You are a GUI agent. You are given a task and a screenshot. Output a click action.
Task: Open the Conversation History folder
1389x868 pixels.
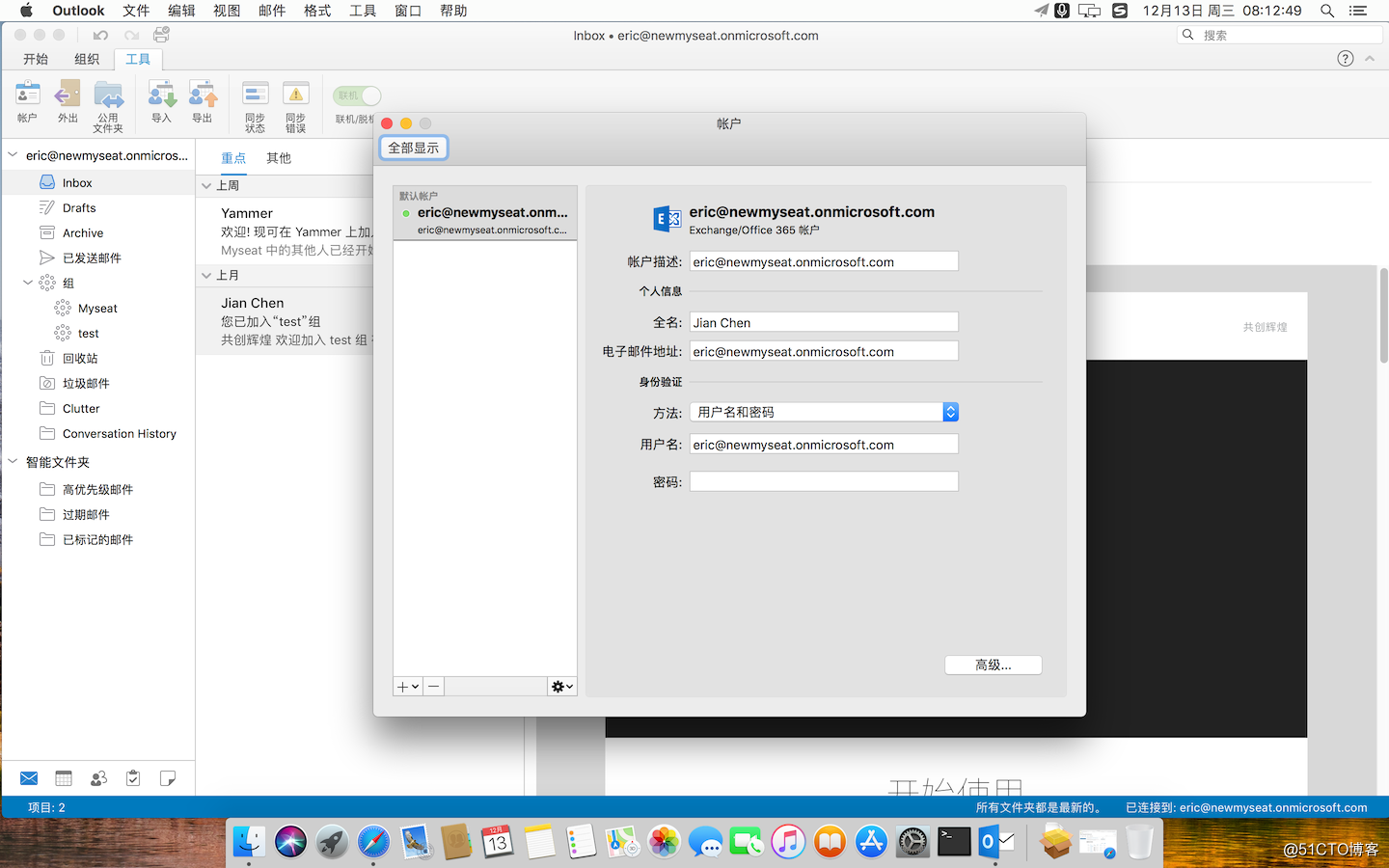[x=97, y=433]
